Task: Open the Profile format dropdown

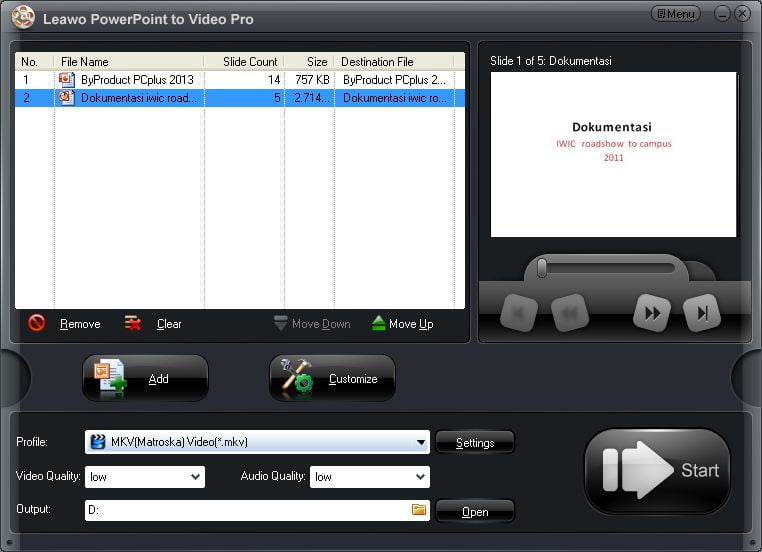Action: click(421, 442)
